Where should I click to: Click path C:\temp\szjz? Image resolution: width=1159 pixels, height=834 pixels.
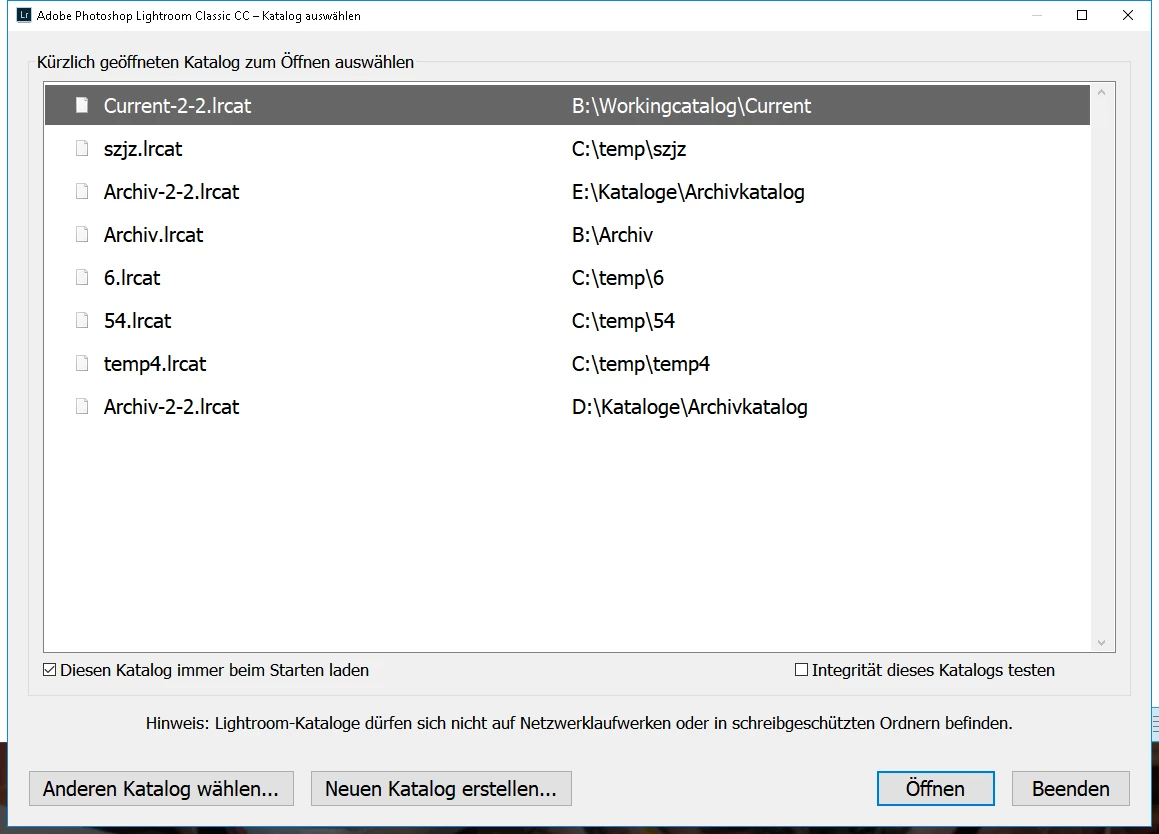click(x=629, y=149)
